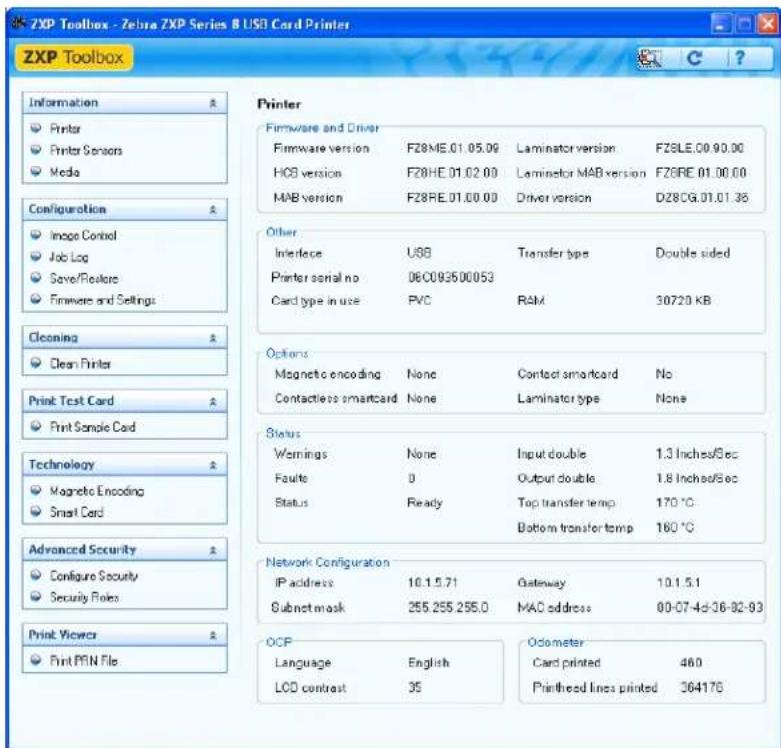Click bullet icon beside Media
781x748 pixels.
(x=36, y=171)
